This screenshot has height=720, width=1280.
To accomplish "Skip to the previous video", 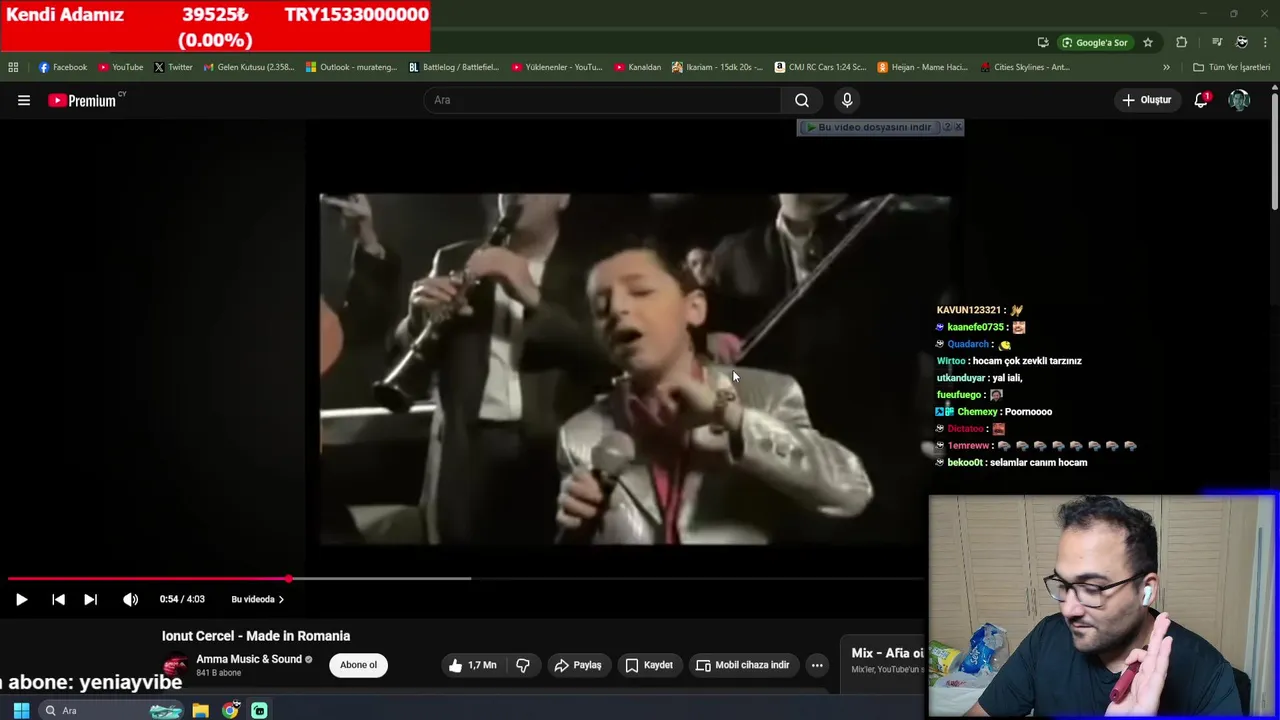I will click(x=58, y=599).
